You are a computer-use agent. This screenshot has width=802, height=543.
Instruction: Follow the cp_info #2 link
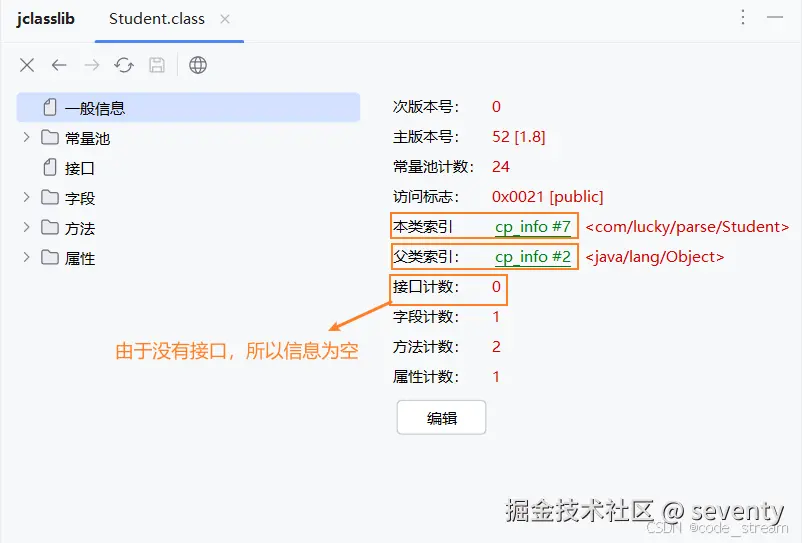pyautogui.click(x=532, y=257)
